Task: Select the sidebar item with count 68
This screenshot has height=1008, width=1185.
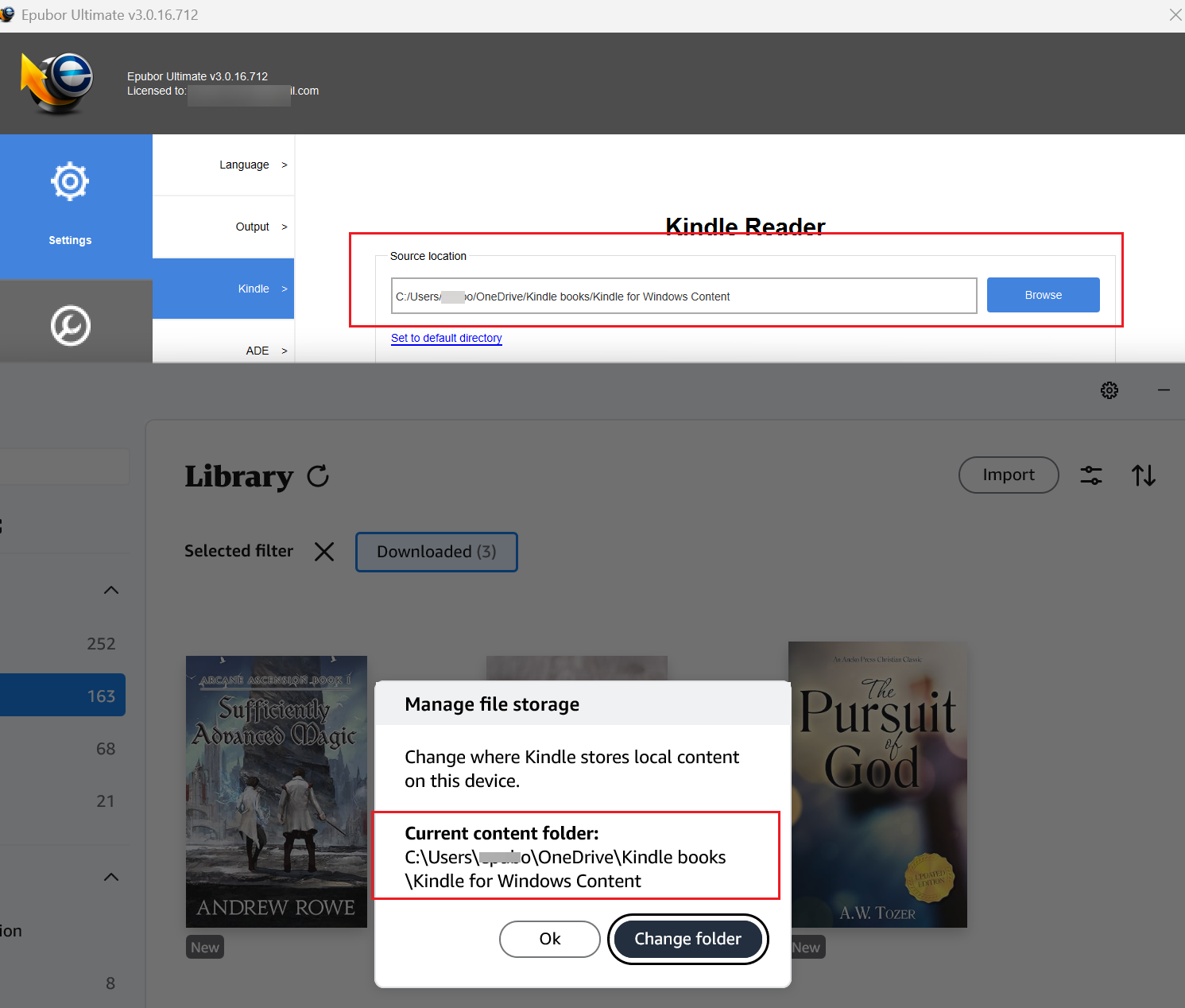Action: [63, 749]
